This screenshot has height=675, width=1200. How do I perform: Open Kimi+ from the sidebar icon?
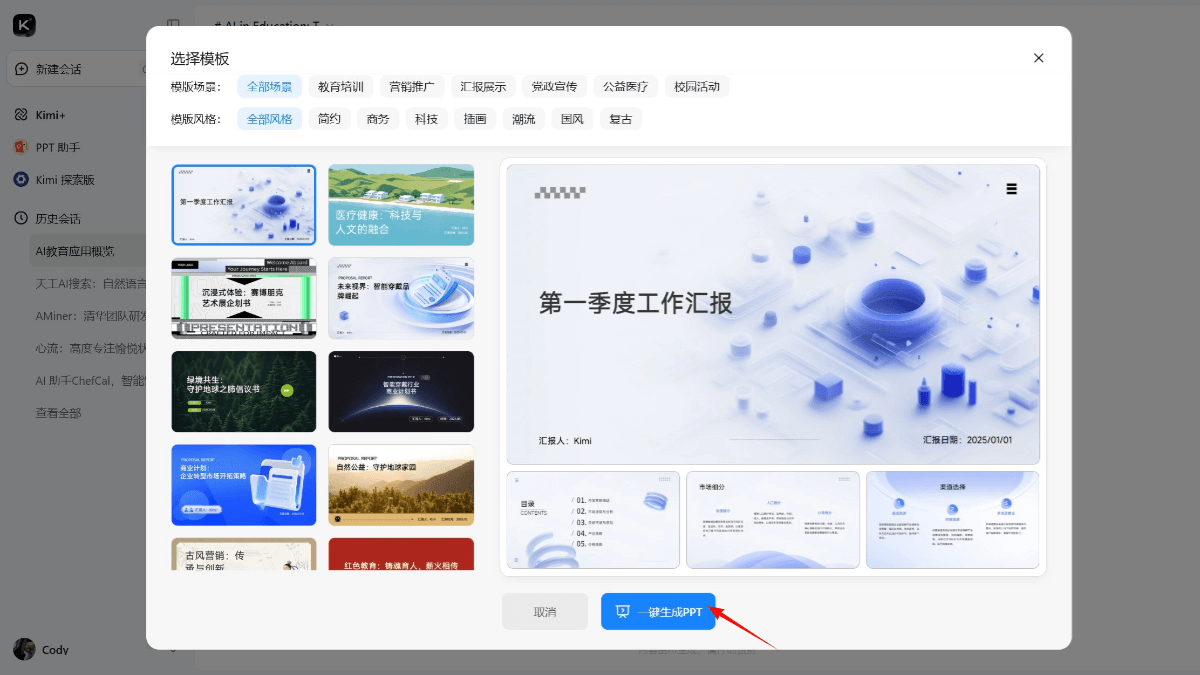click(x=21, y=115)
